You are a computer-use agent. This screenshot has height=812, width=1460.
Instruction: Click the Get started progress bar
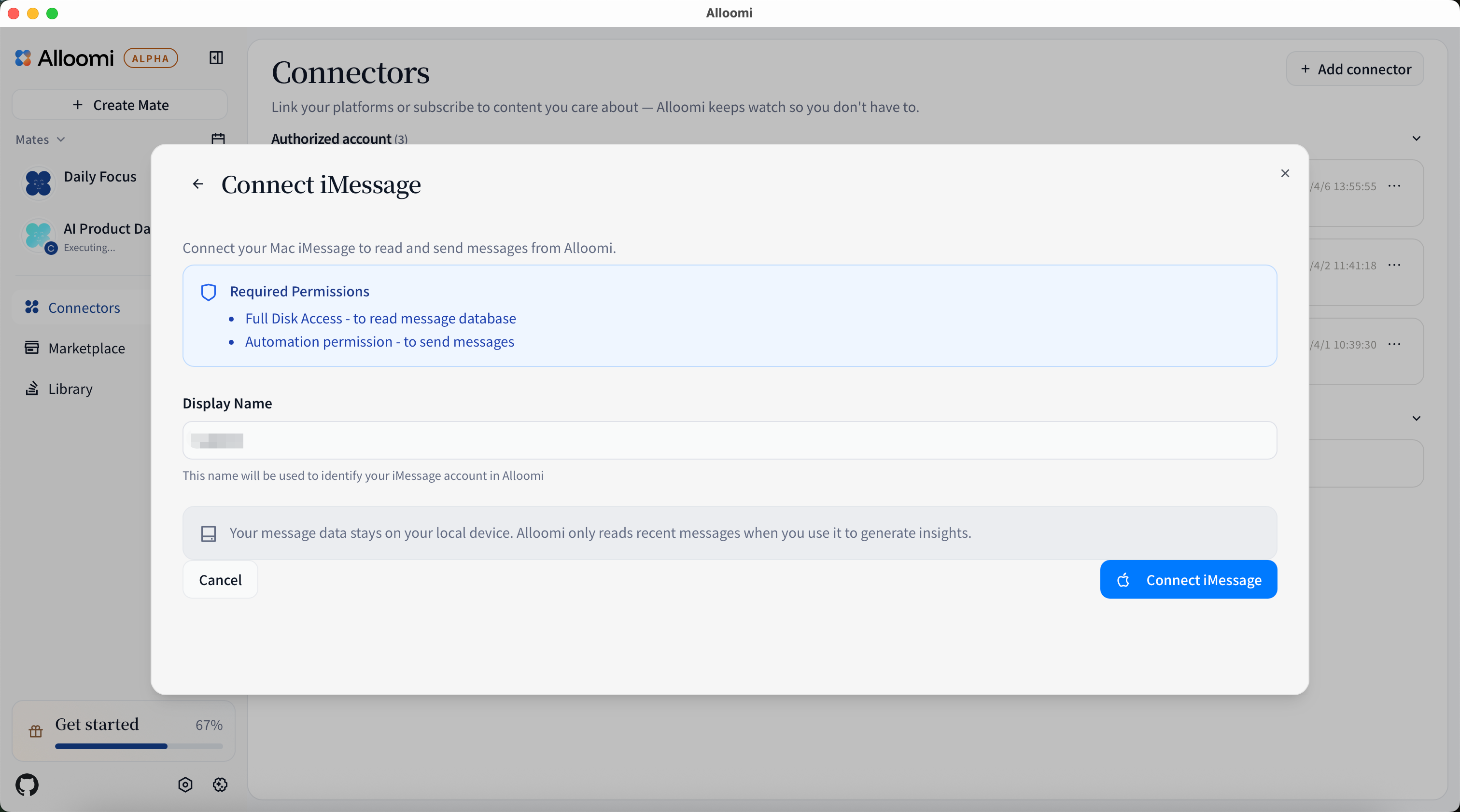point(139,746)
